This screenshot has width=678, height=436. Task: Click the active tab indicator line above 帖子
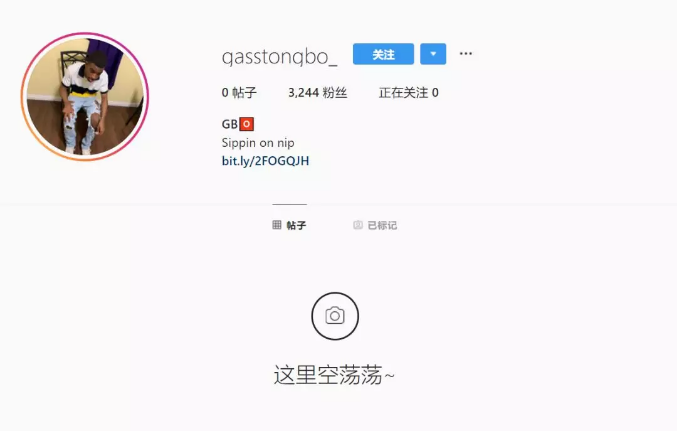pyautogui.click(x=289, y=204)
